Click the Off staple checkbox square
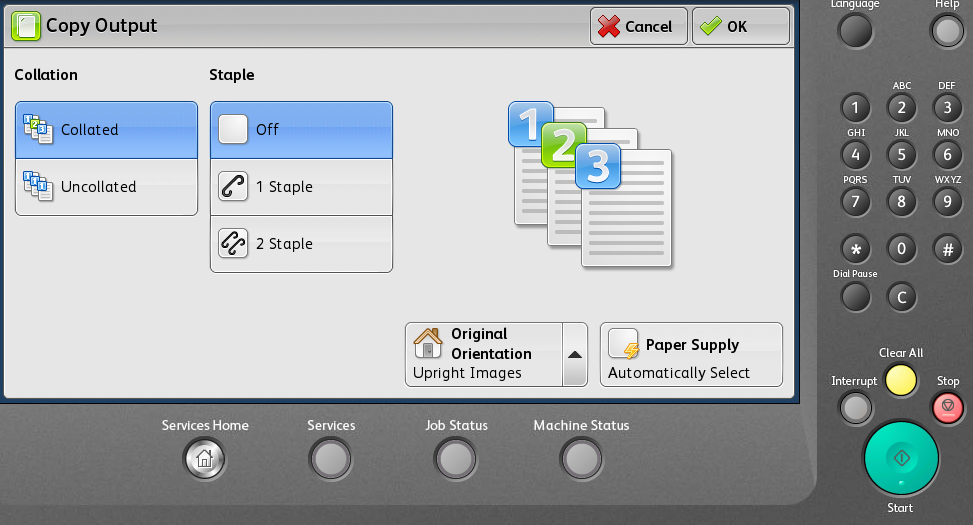 (x=233, y=129)
